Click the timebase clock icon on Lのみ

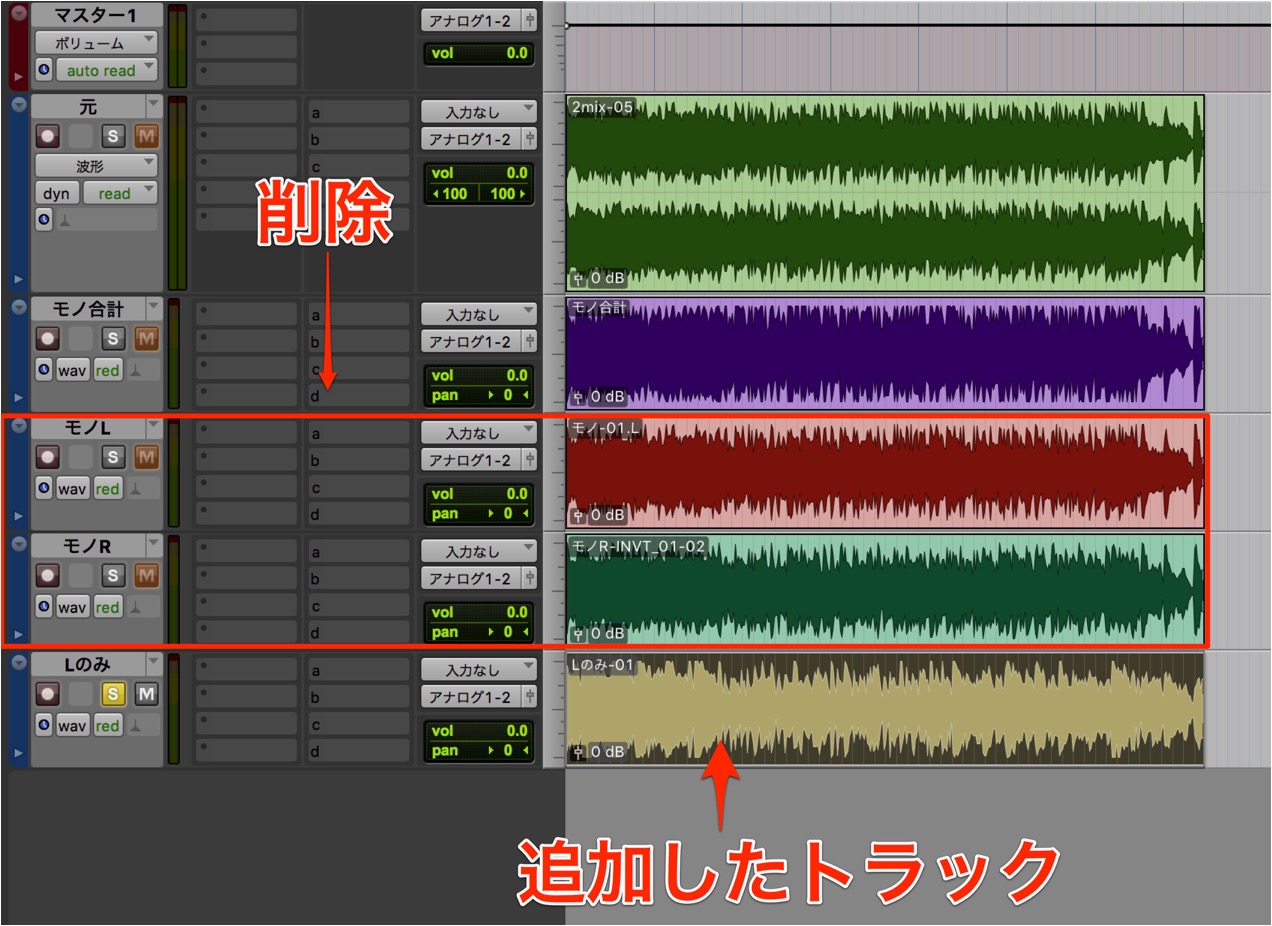click(44, 725)
